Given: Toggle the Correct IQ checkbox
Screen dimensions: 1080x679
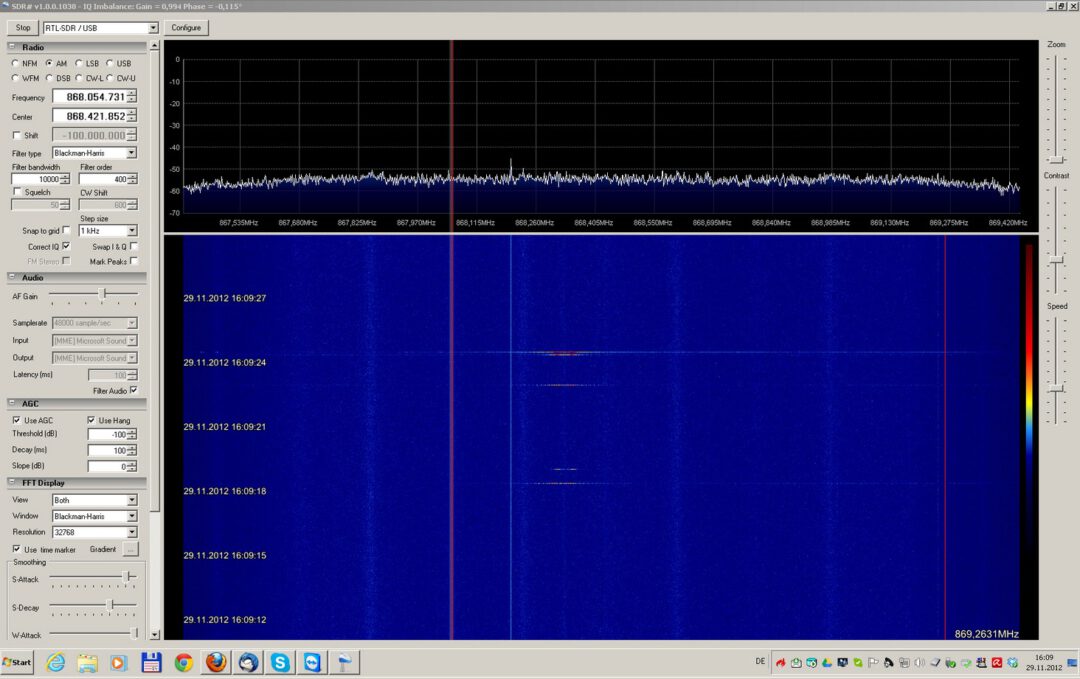Looking at the screenshot, I should tap(66, 246).
